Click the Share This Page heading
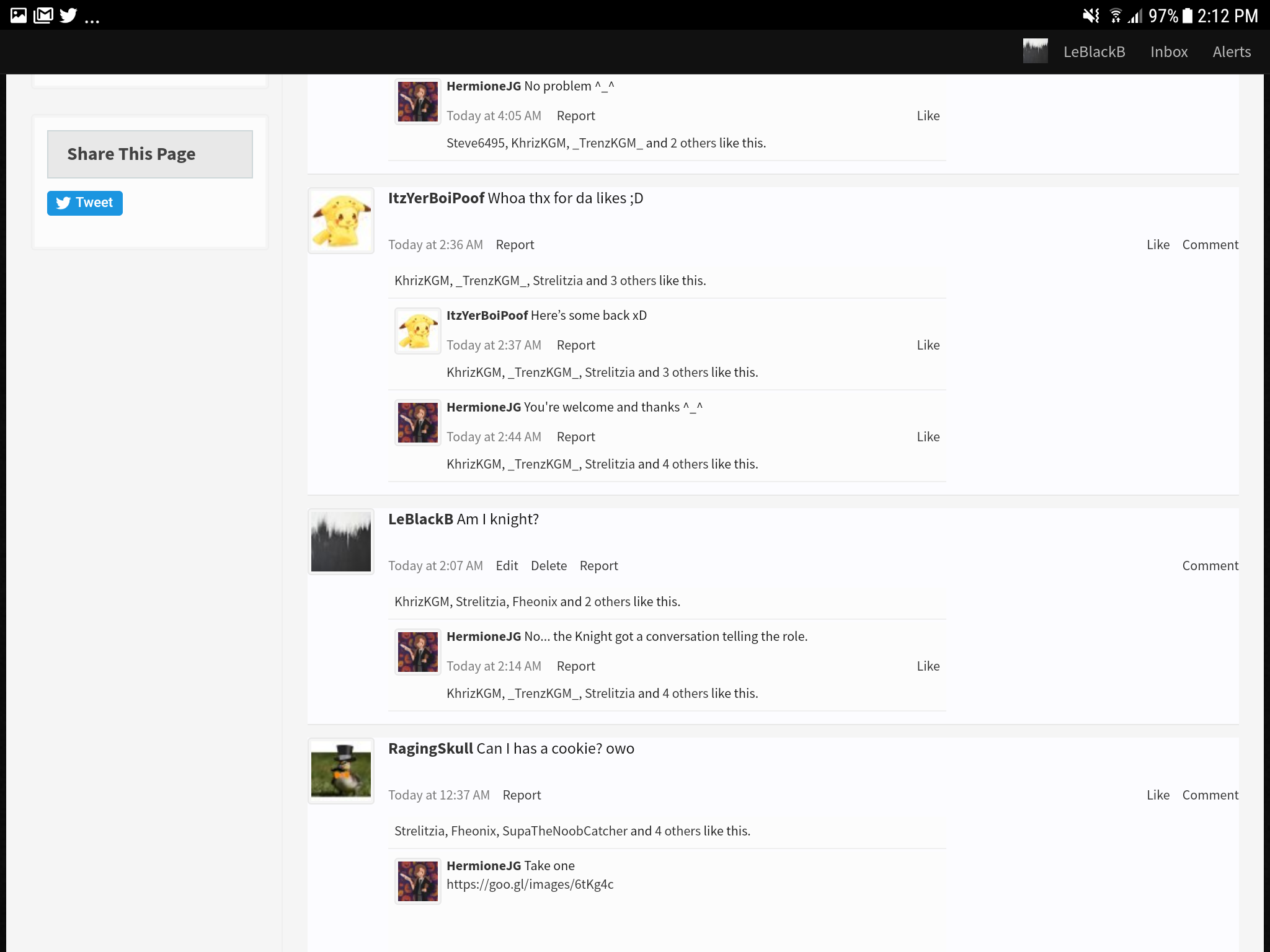The image size is (1270, 952). pos(150,154)
